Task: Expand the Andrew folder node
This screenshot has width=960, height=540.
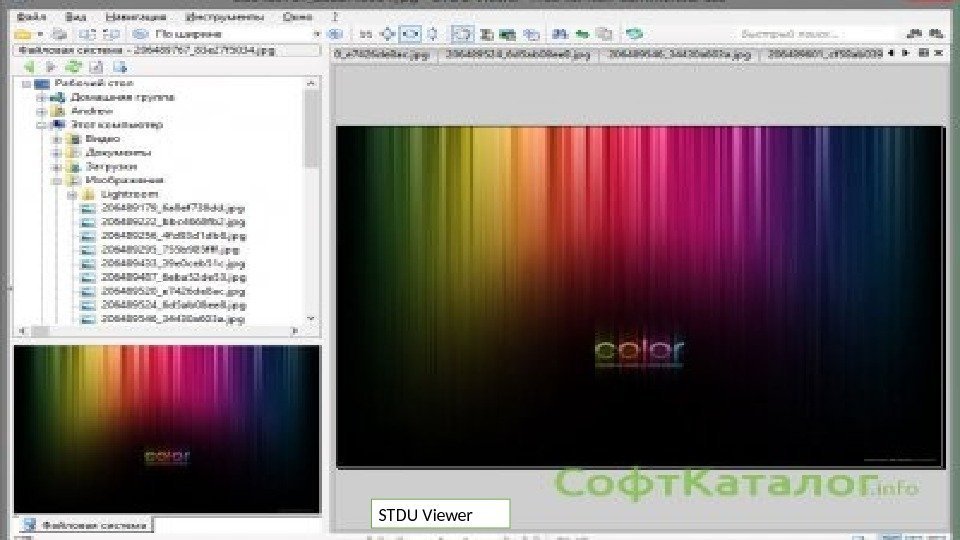Action: click(41, 111)
